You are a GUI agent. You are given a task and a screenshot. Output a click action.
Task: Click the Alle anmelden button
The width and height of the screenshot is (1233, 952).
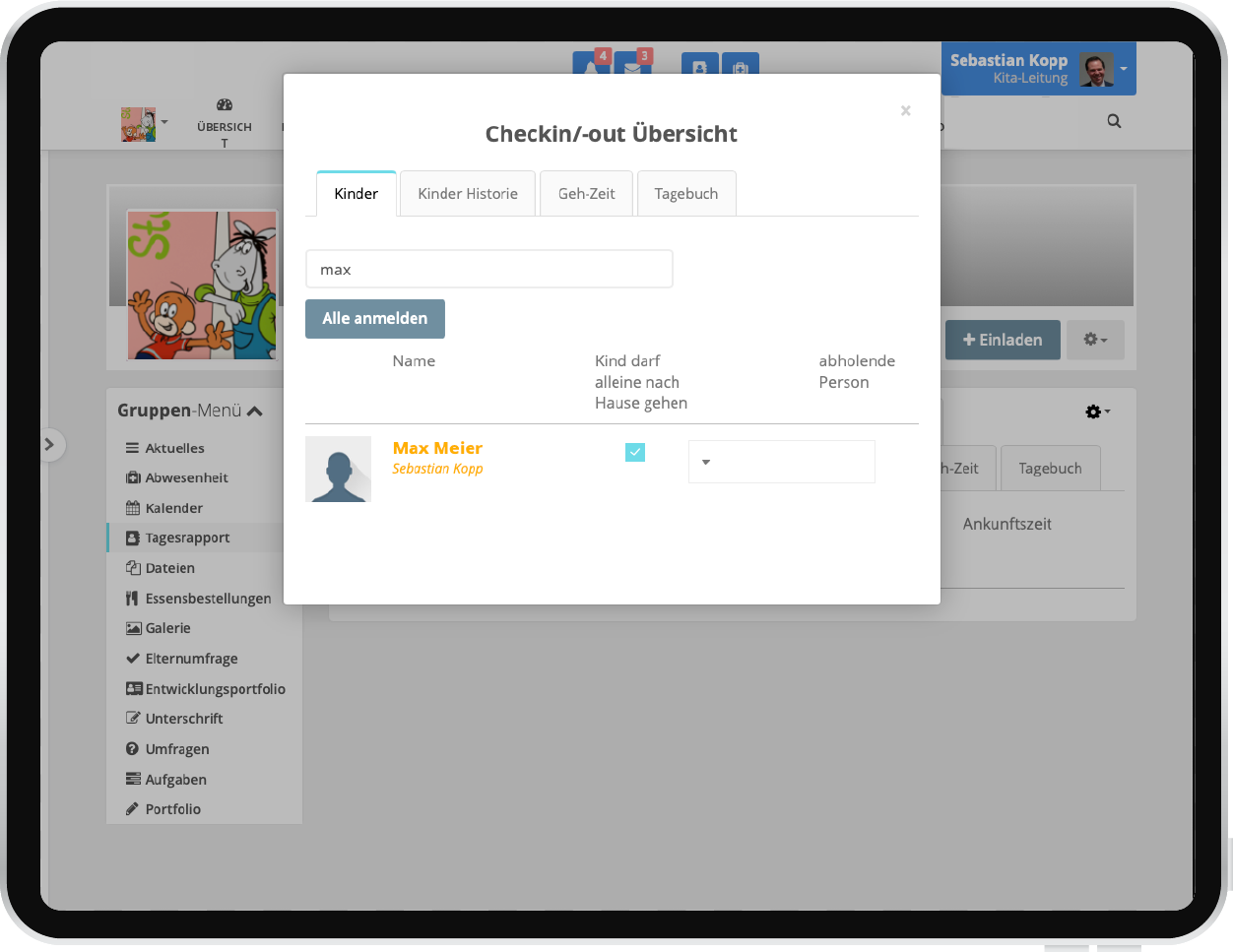[375, 319]
